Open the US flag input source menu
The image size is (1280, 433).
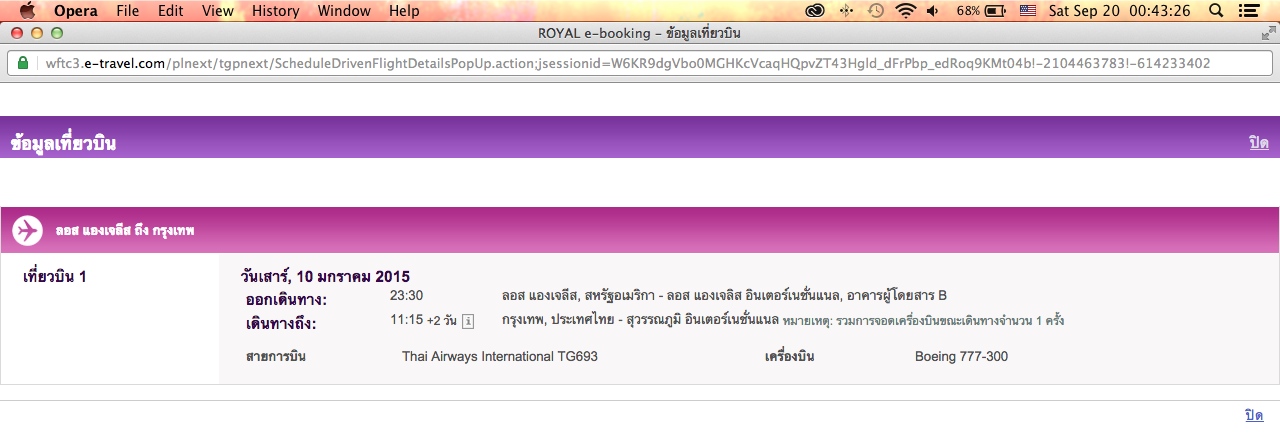point(1028,11)
